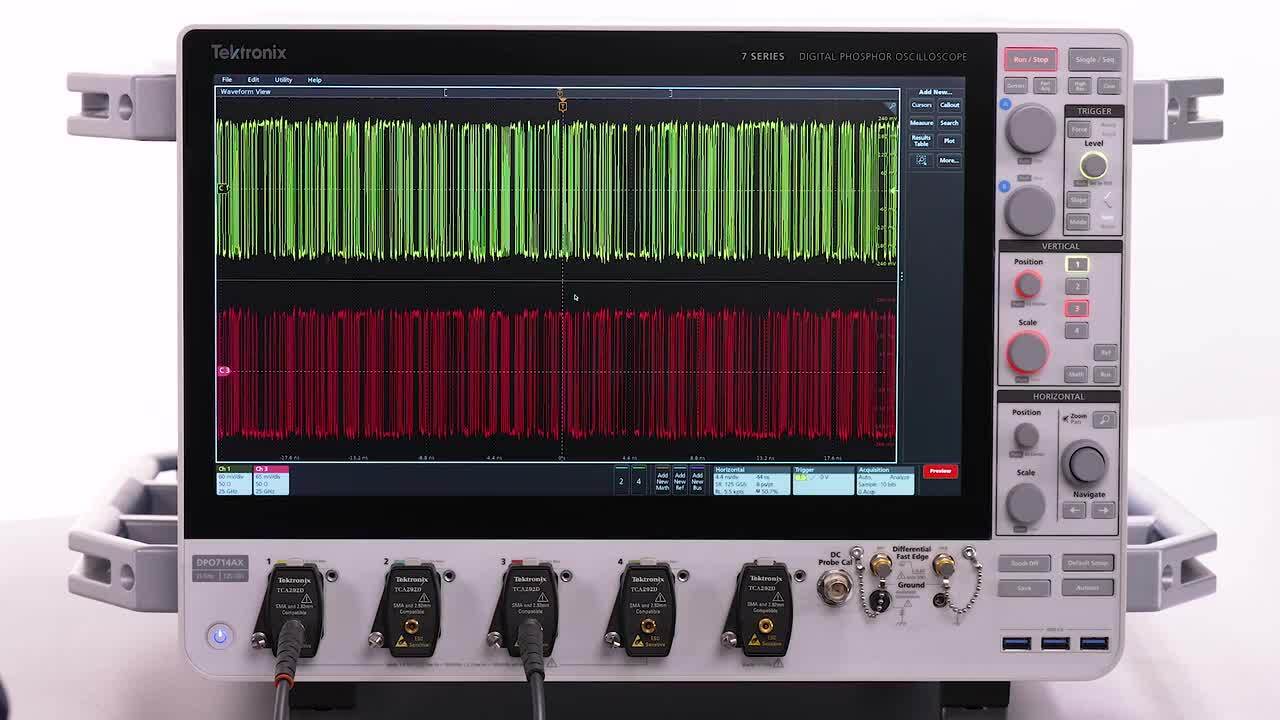Toggle Preview acquisition mode

click(x=938, y=471)
